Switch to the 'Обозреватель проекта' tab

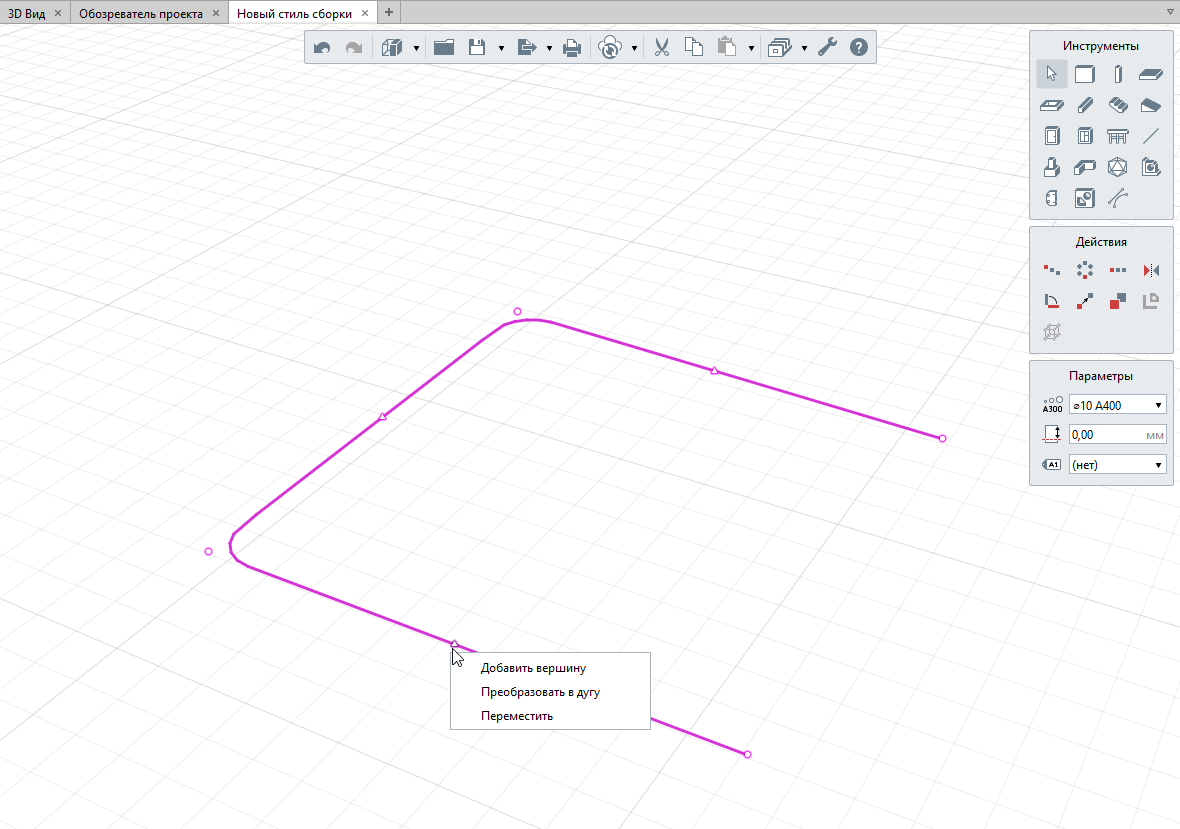point(140,13)
